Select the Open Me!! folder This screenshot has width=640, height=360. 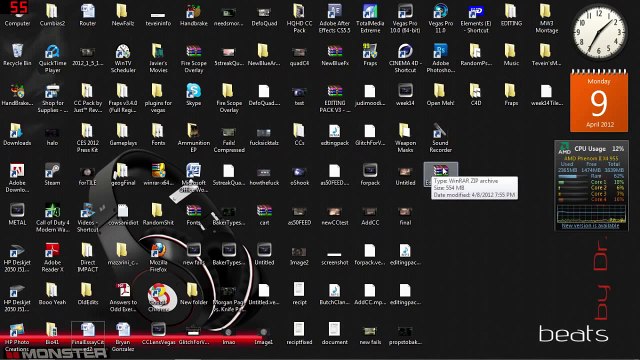440,95
